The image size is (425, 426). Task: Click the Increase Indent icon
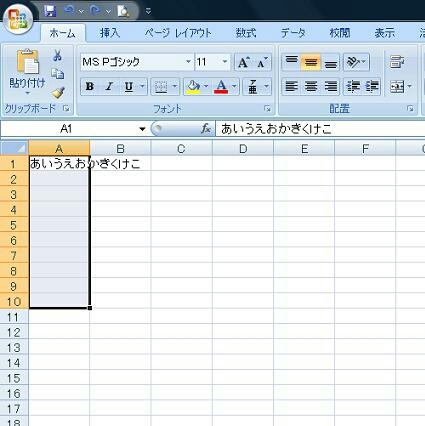[x=372, y=87]
